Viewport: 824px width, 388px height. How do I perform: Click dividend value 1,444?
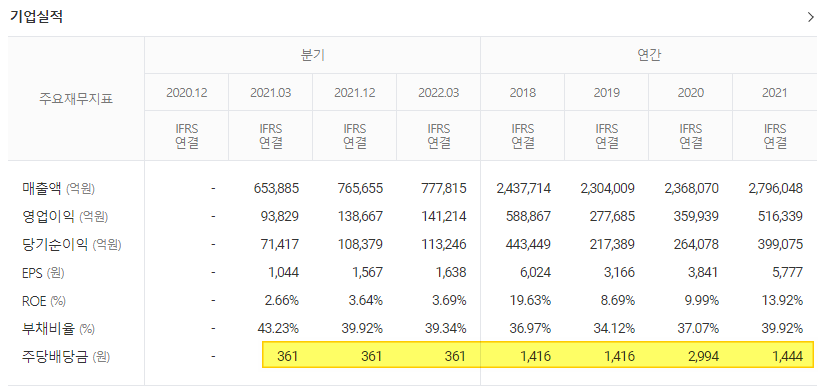[x=787, y=356]
